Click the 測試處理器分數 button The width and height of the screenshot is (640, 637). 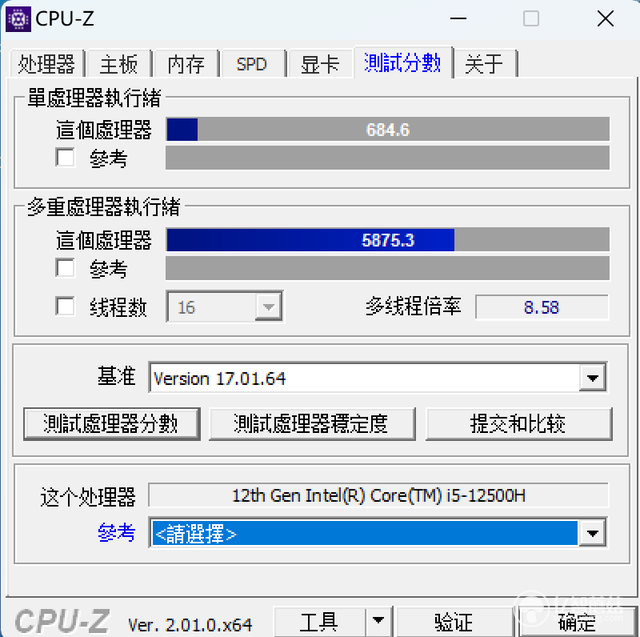pos(111,424)
